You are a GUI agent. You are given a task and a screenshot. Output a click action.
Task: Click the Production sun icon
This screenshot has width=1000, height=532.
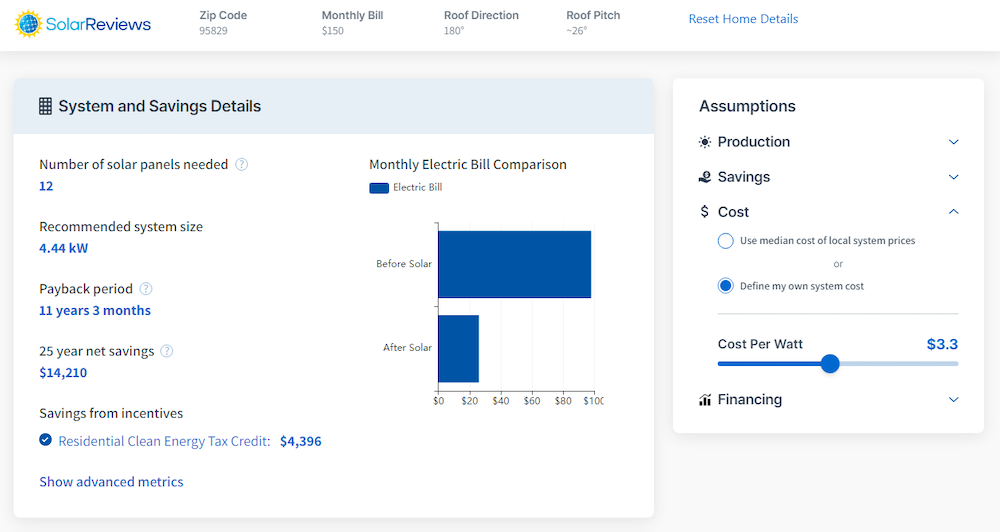[705, 142]
